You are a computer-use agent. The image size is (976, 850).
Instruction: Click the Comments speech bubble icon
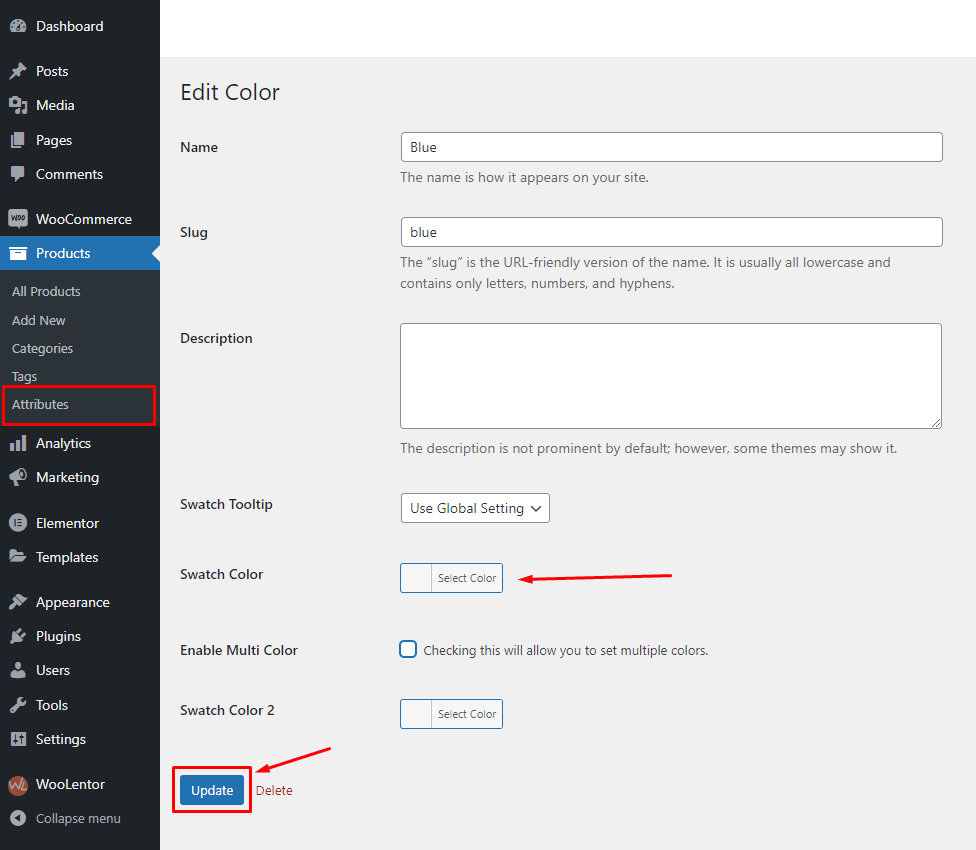click(x=18, y=174)
